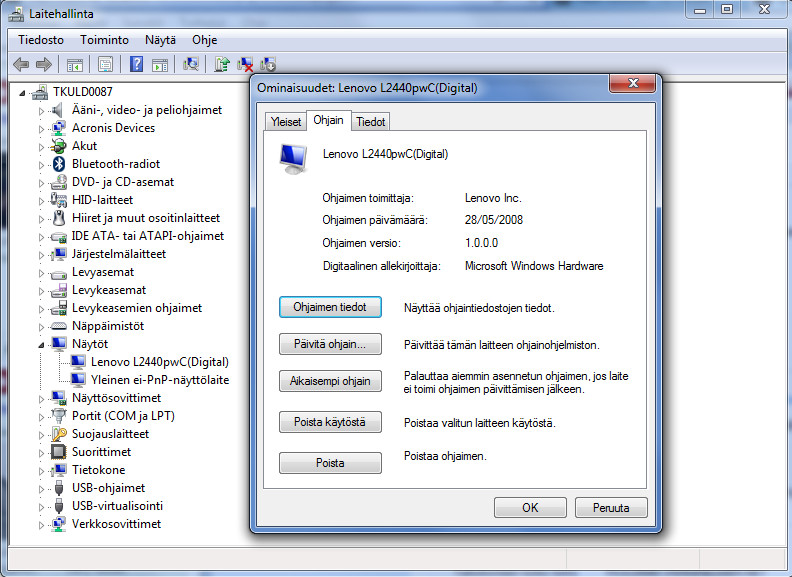Click the USB-ohjaimet plug icon

coord(59,488)
